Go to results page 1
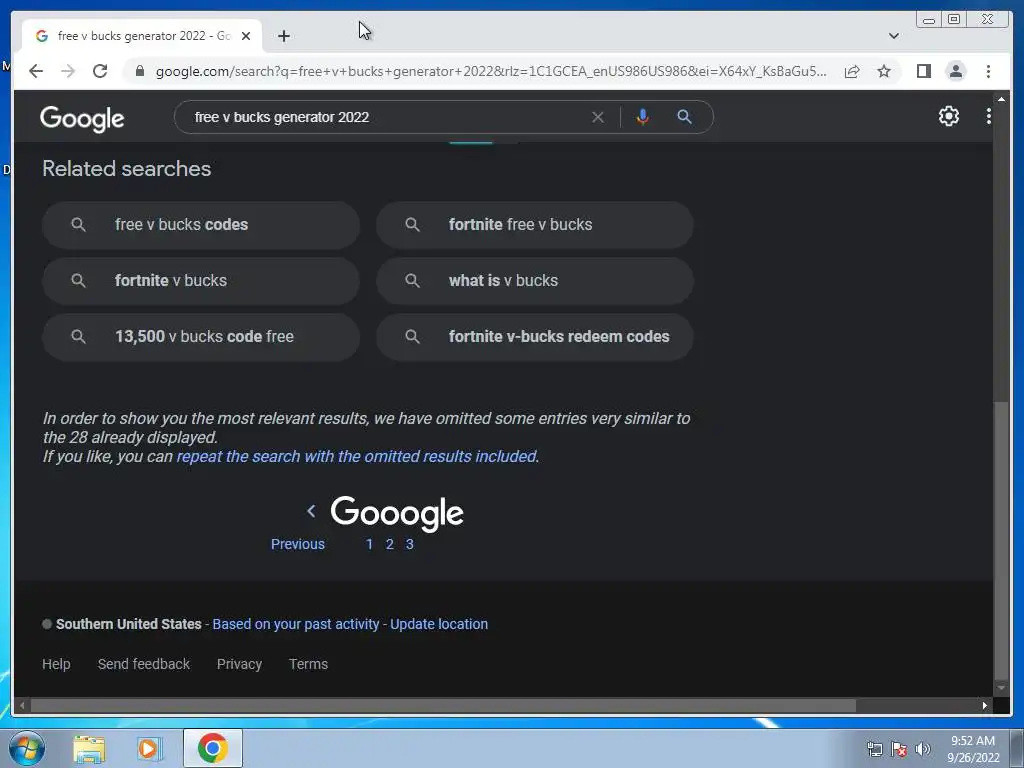This screenshot has height=768, width=1024. (x=370, y=544)
